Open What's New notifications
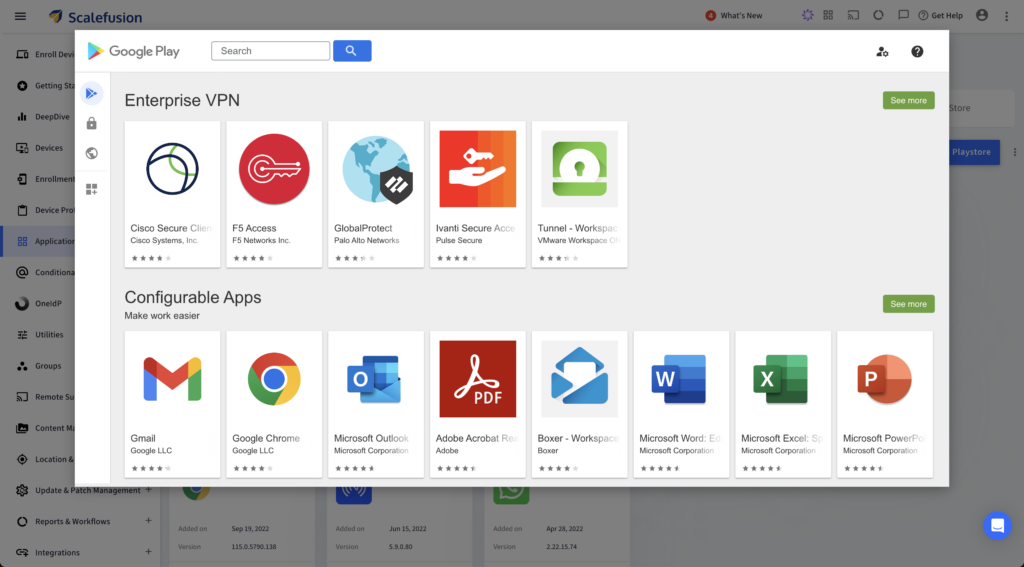 coord(734,16)
